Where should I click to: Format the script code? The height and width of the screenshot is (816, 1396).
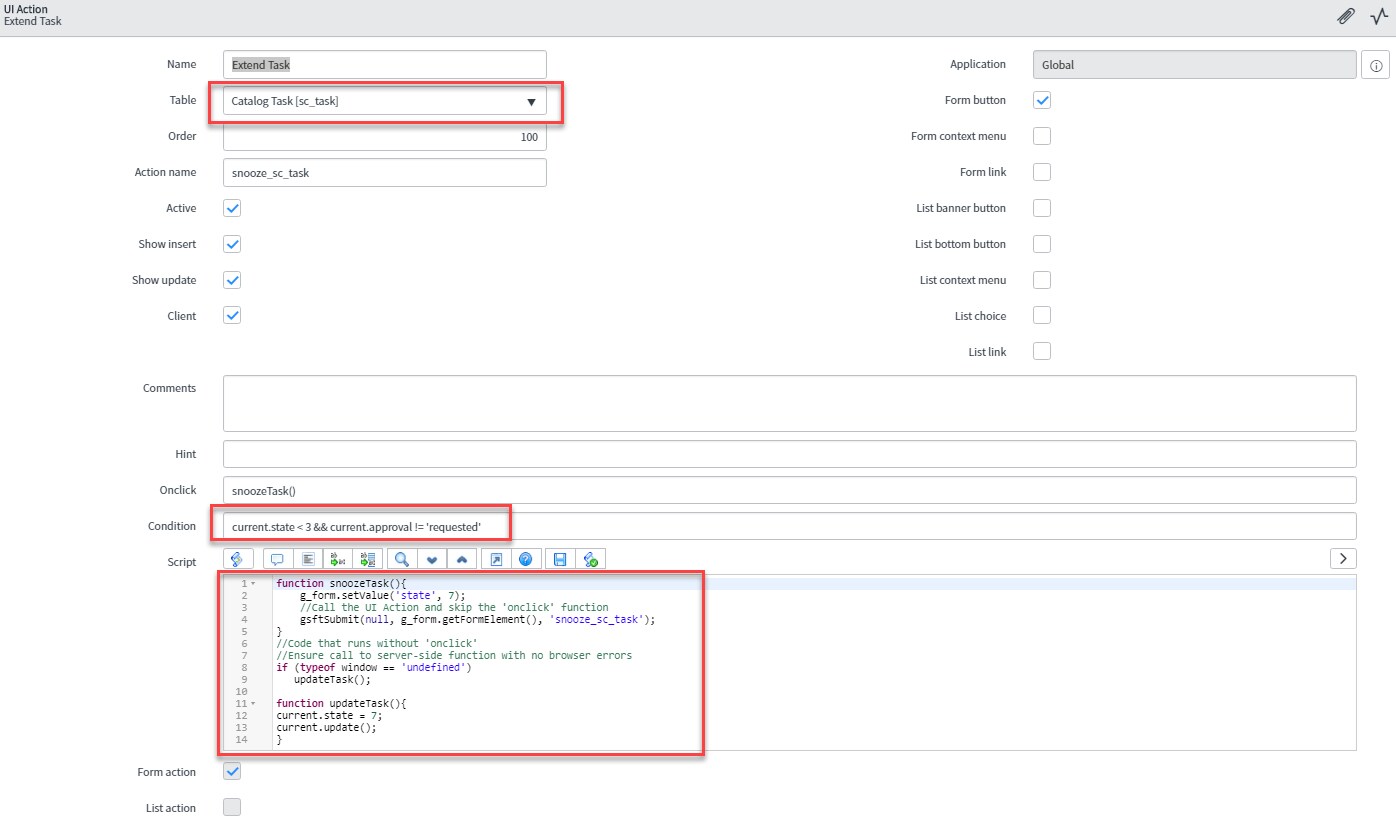308,559
